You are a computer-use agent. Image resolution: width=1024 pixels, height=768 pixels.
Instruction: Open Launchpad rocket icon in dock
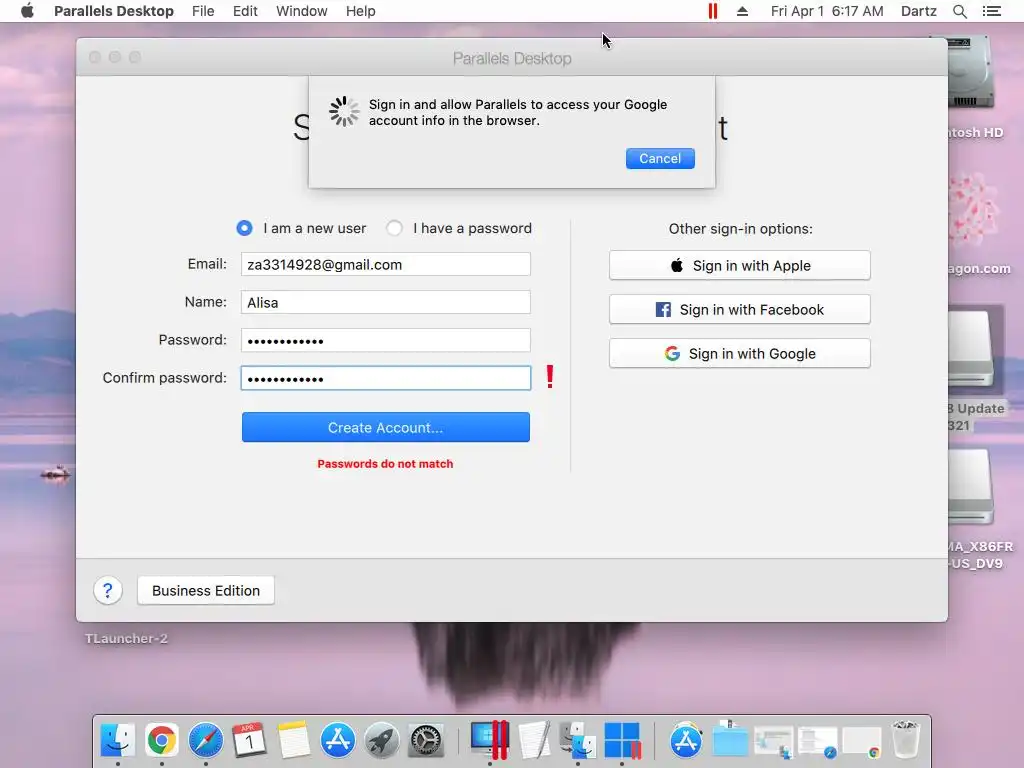click(x=381, y=740)
